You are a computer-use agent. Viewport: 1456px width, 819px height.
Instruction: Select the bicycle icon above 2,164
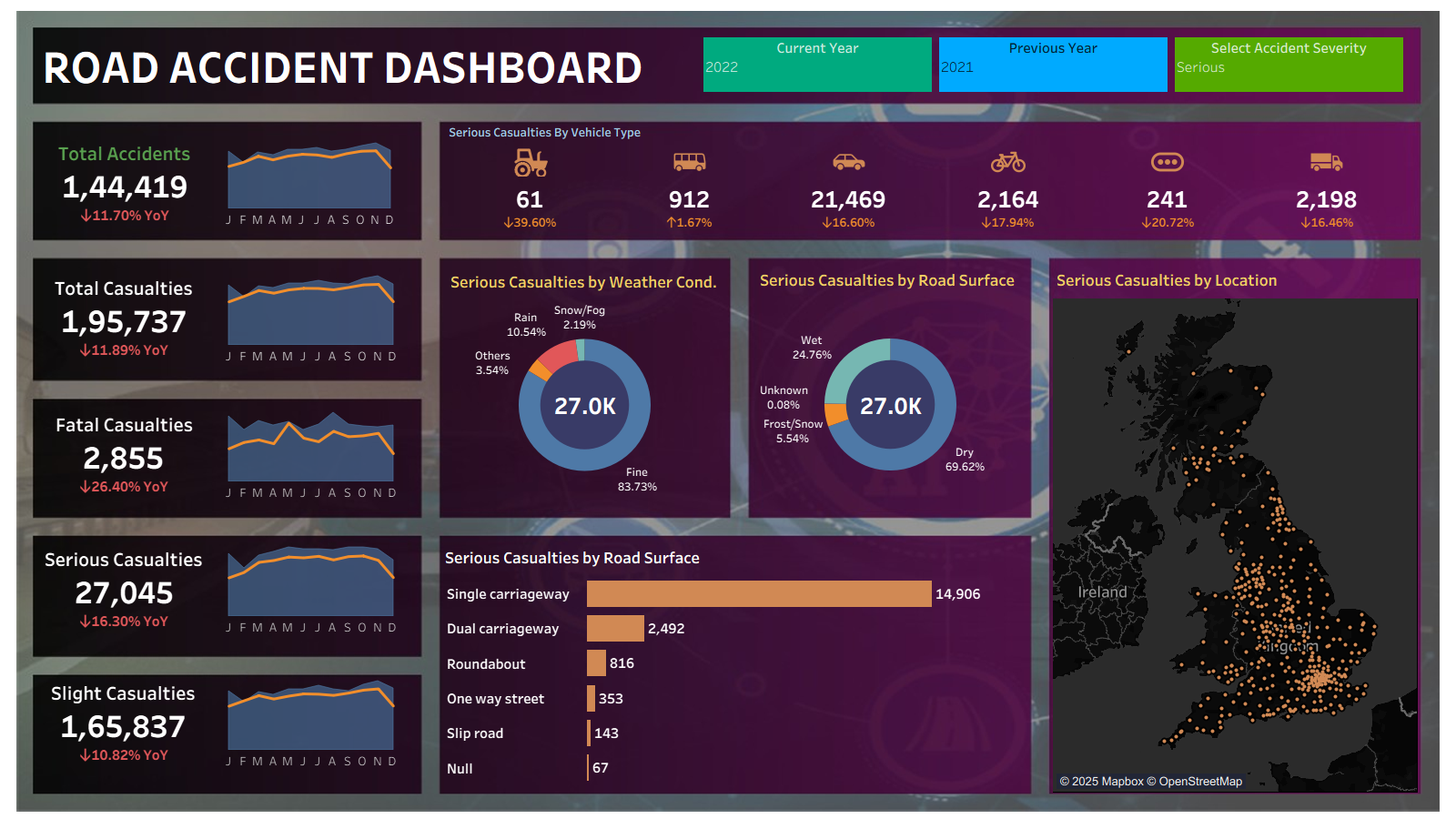click(1008, 162)
